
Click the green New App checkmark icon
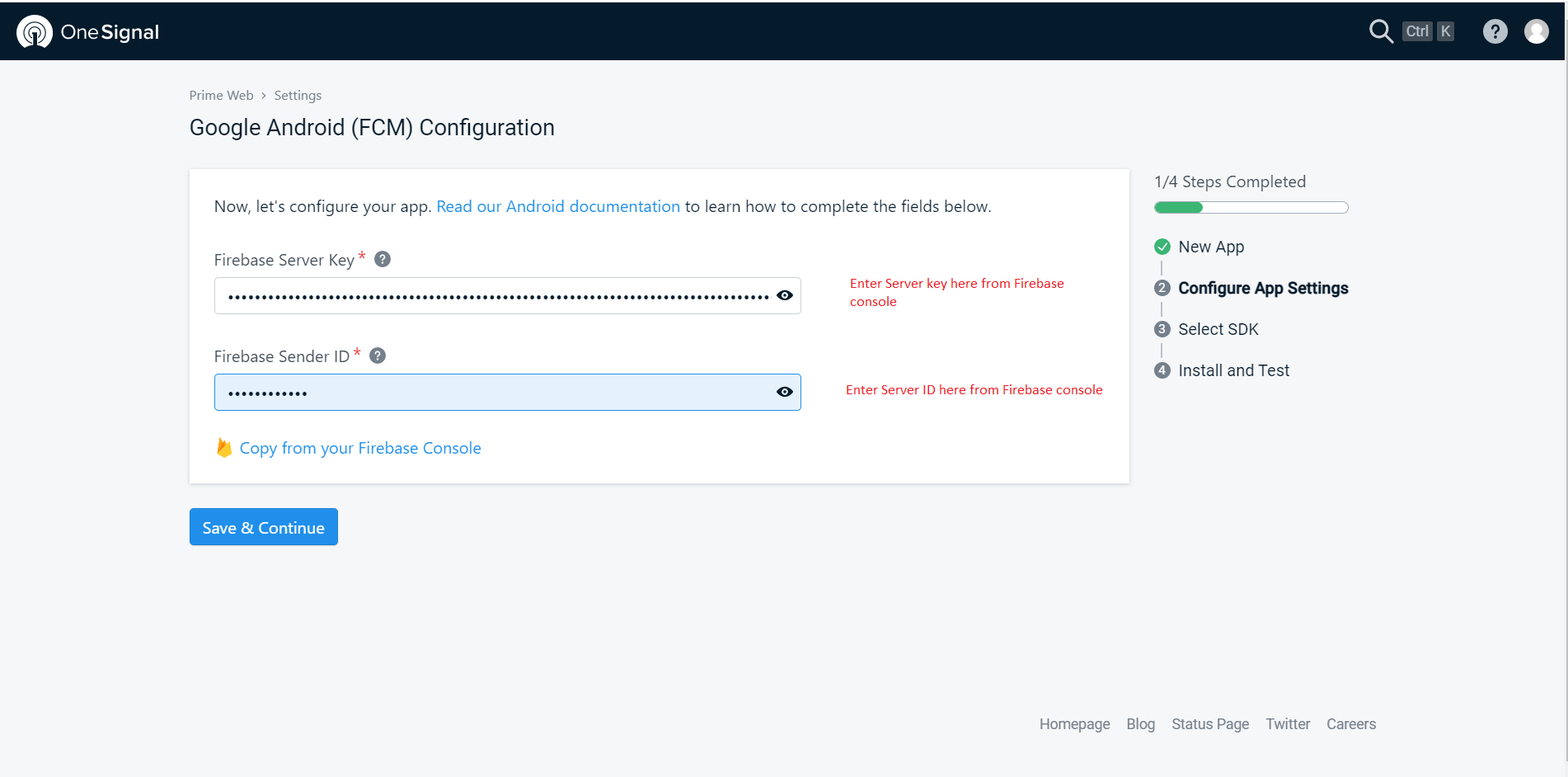(x=1162, y=247)
